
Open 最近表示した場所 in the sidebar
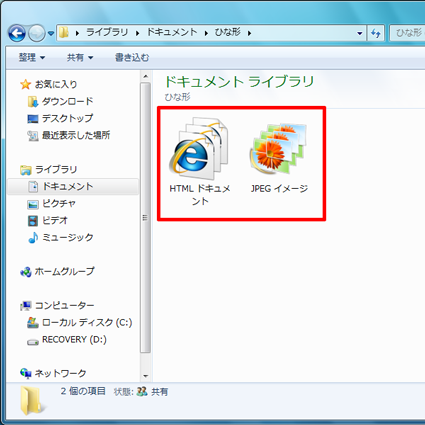pyautogui.click(x=69, y=135)
